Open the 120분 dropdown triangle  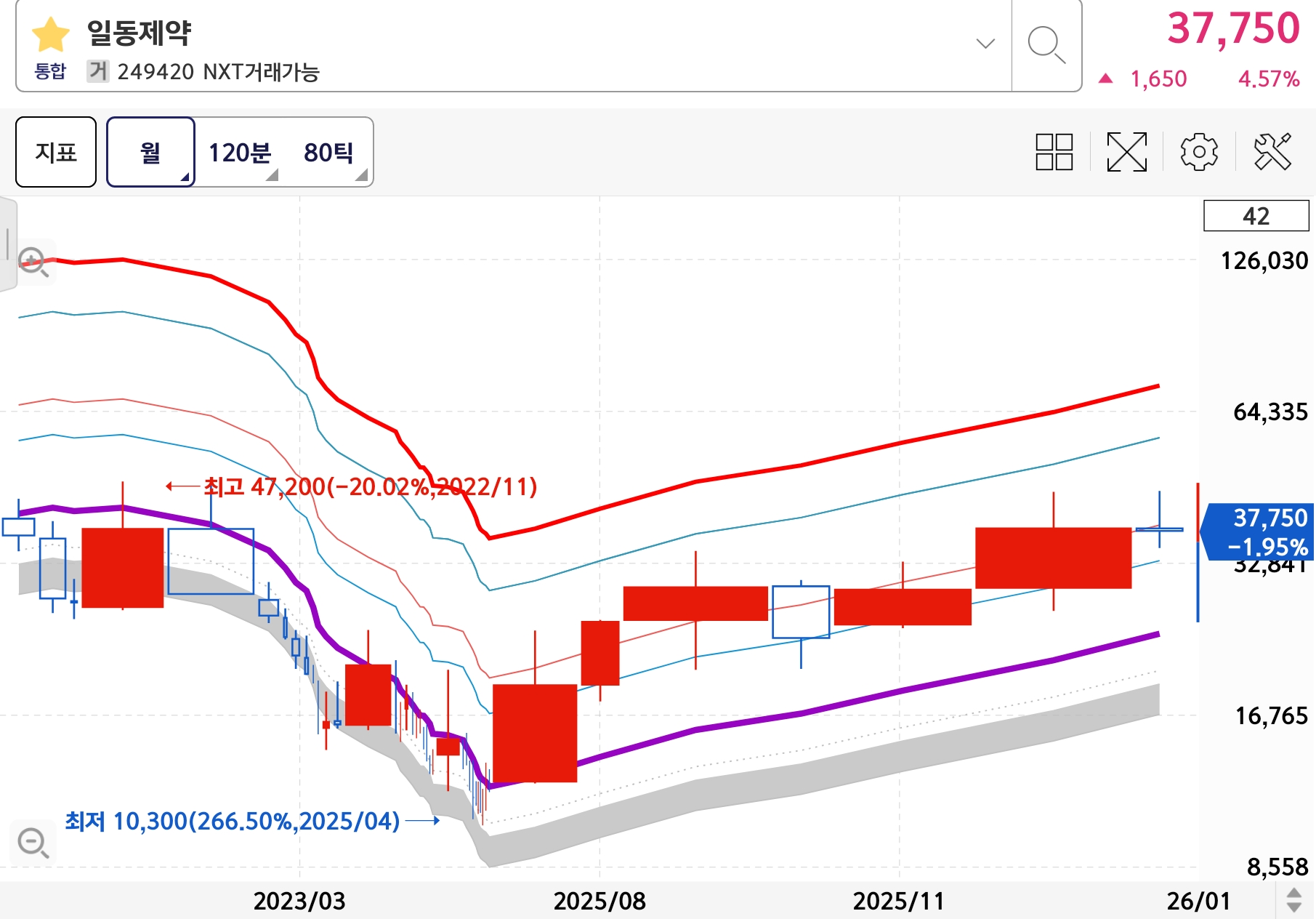[x=273, y=175]
